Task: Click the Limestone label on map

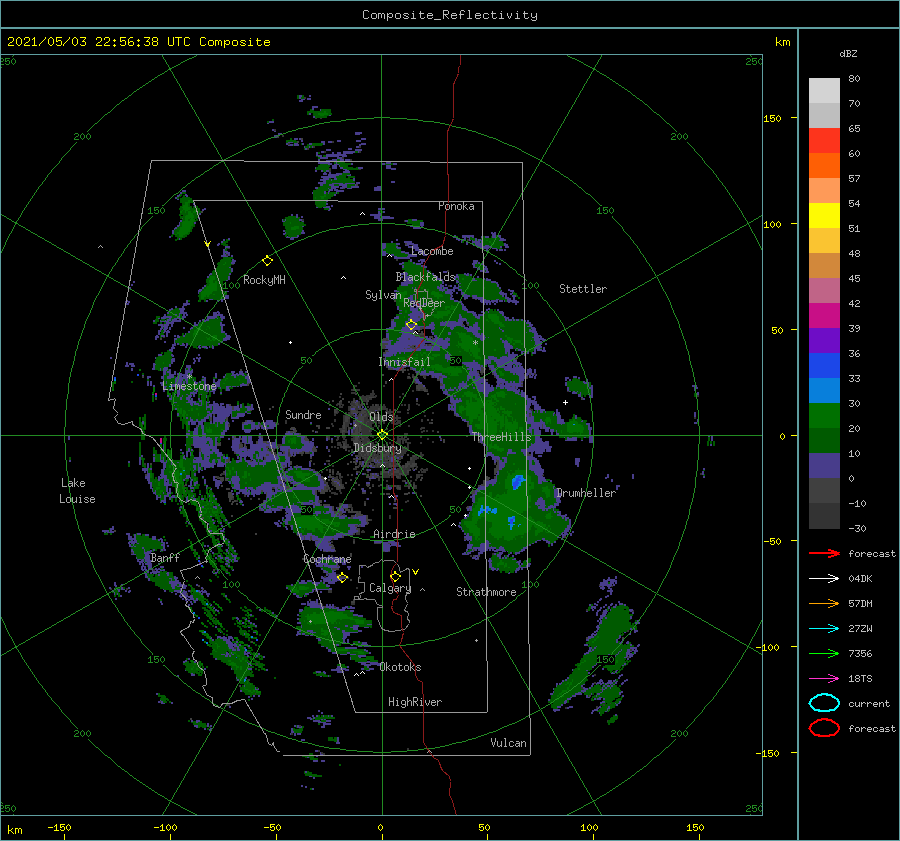Action: [189, 386]
